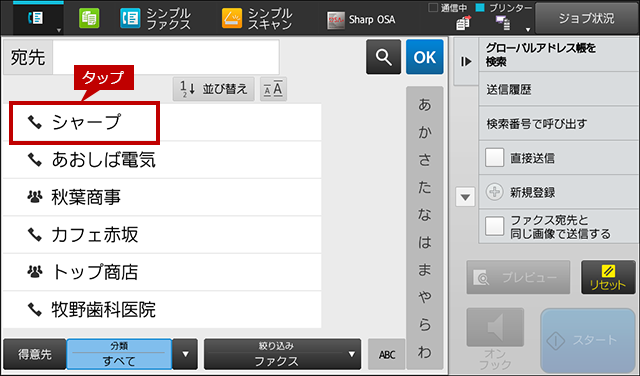Collapse the right action panel arrow
Viewport: 640px width, 376px height.
click(x=466, y=62)
